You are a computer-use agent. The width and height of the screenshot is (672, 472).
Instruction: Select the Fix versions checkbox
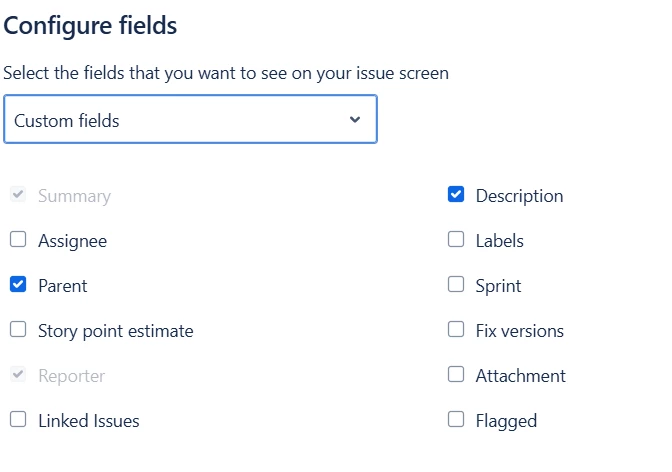pos(456,329)
